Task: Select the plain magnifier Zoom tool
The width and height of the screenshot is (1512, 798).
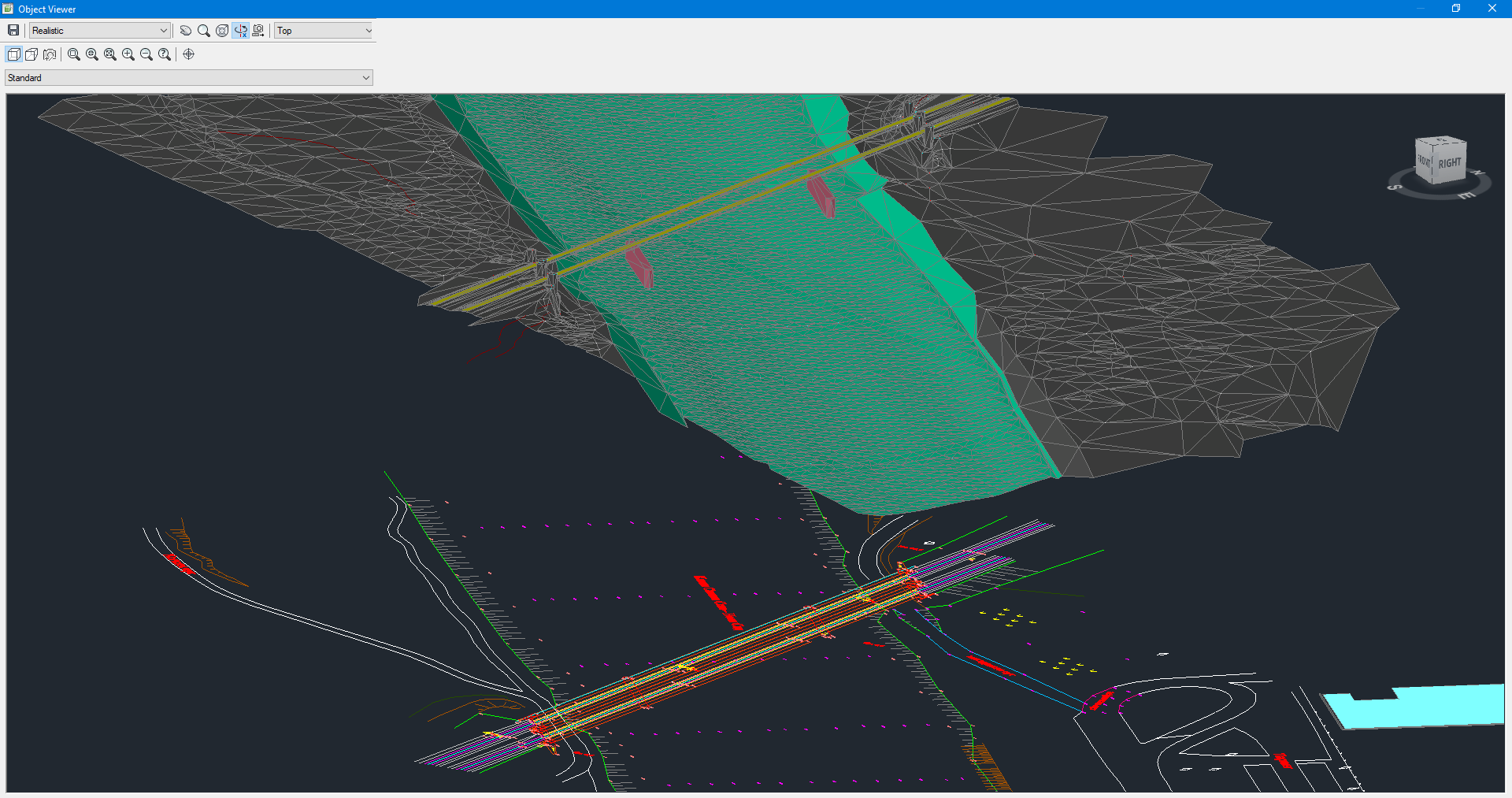Action: (x=204, y=31)
